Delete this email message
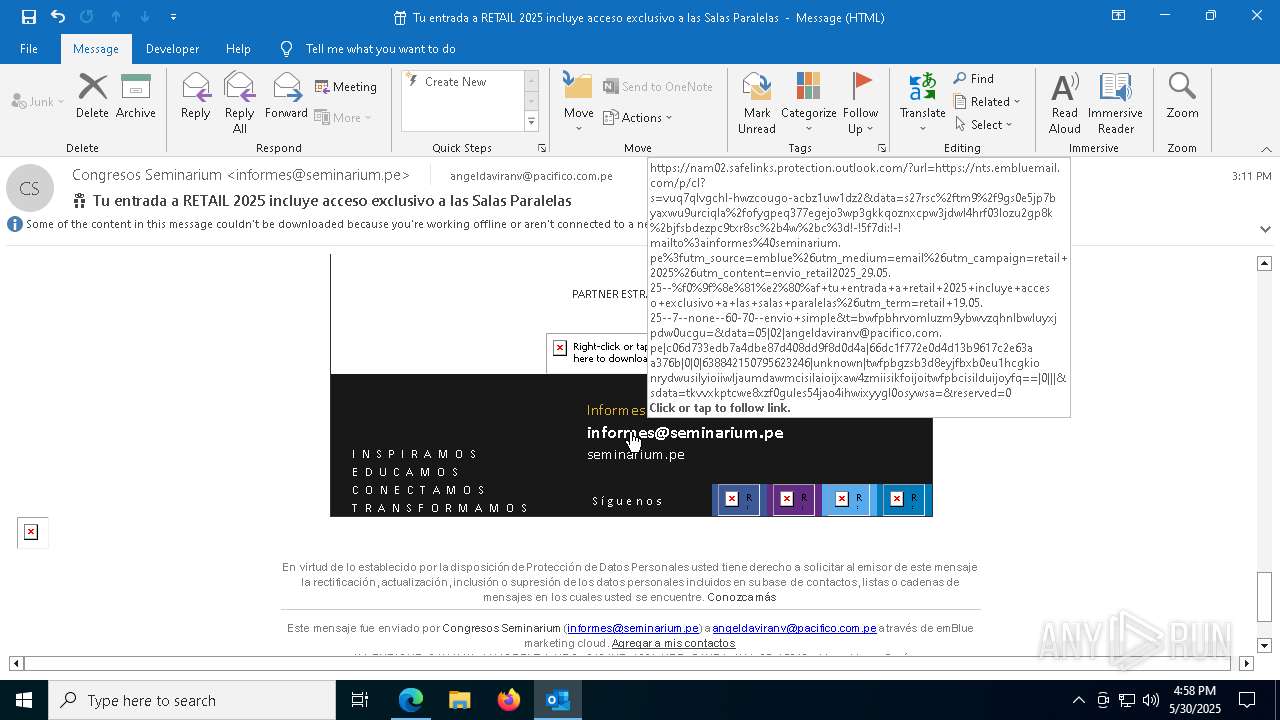1280x720 pixels. 92,97
